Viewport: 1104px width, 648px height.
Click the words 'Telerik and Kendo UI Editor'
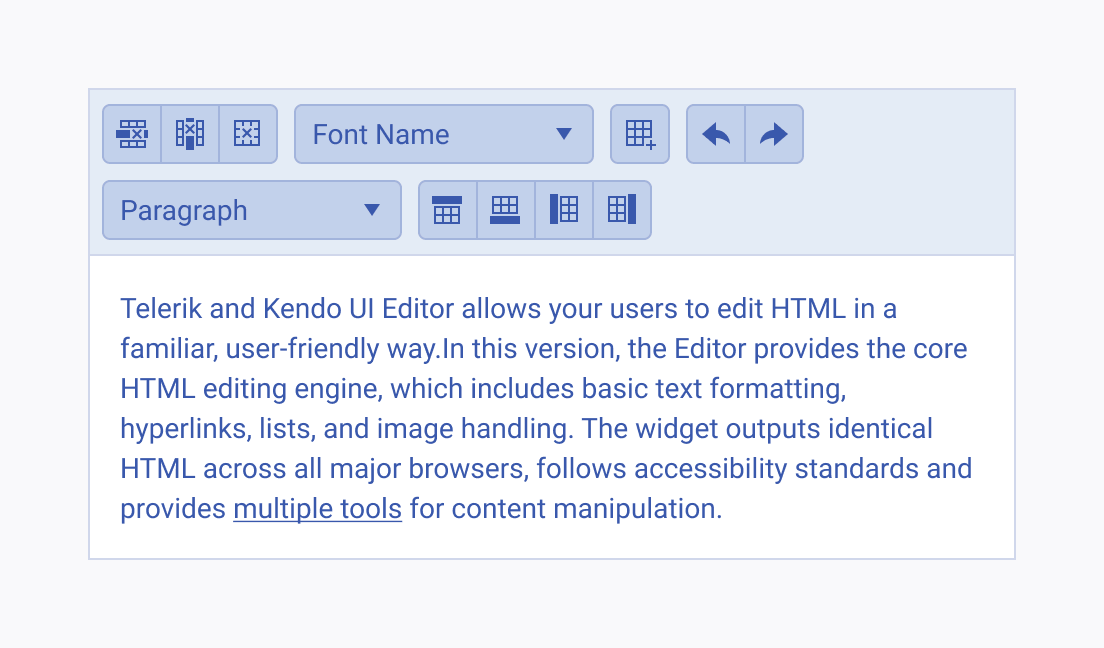tap(287, 309)
